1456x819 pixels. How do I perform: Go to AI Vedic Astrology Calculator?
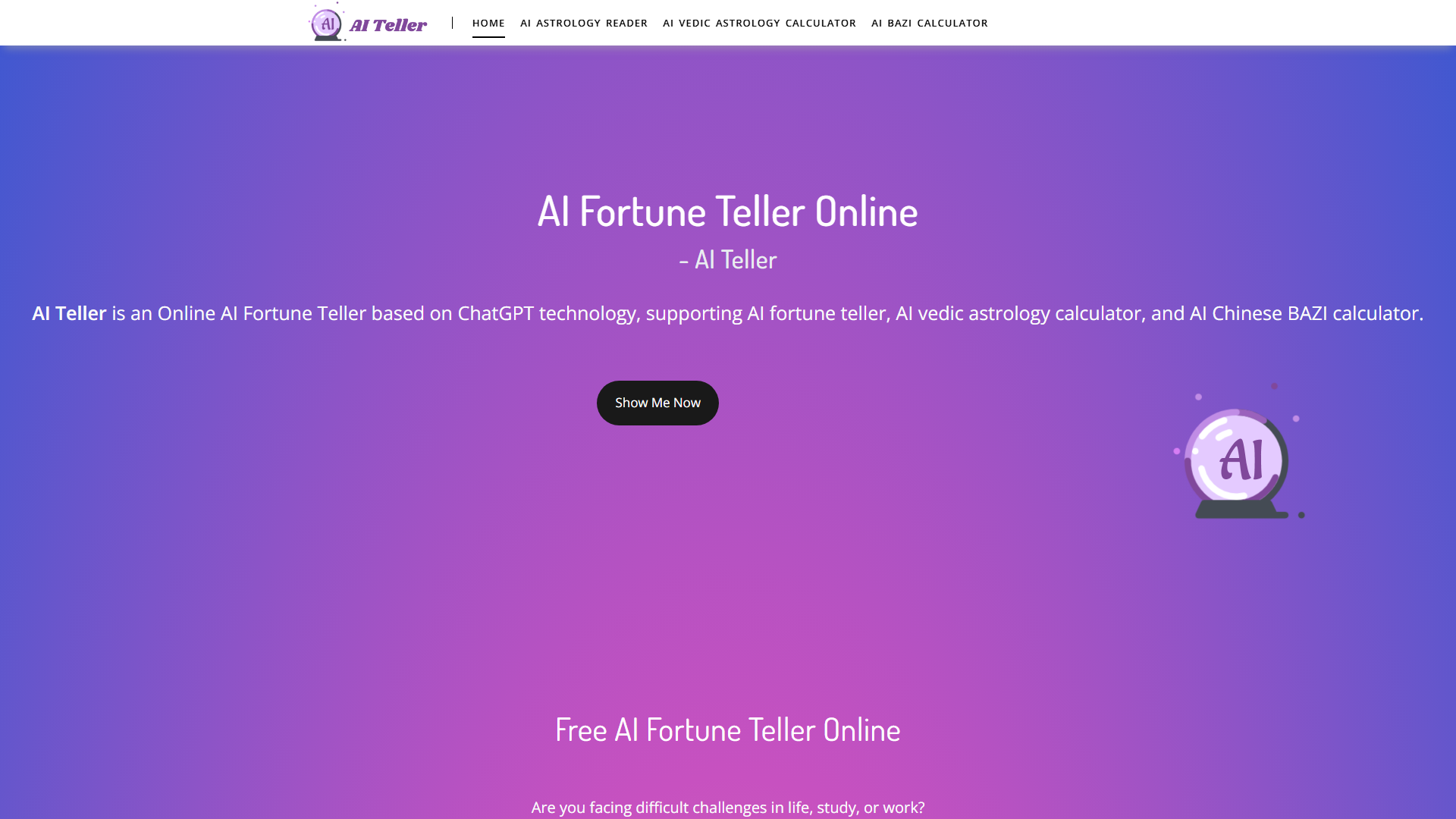click(x=759, y=23)
